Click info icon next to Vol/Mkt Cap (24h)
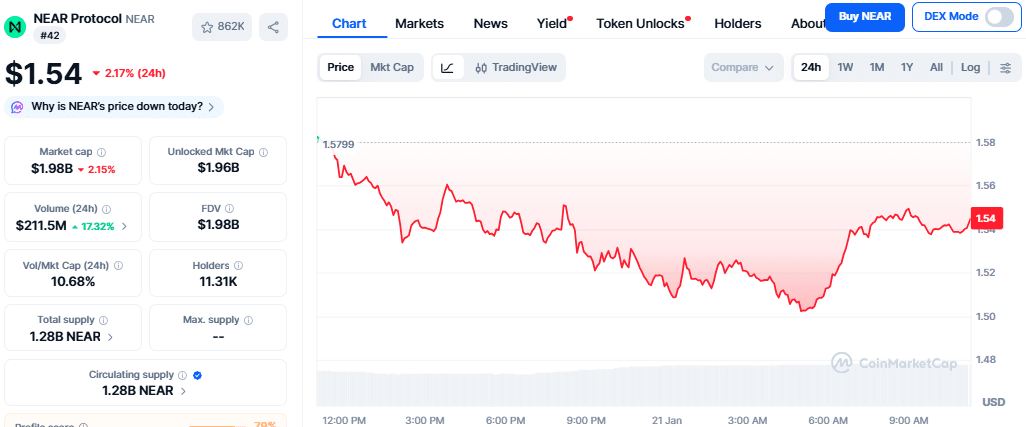This screenshot has height=427, width=1026. pyautogui.click(x=118, y=265)
